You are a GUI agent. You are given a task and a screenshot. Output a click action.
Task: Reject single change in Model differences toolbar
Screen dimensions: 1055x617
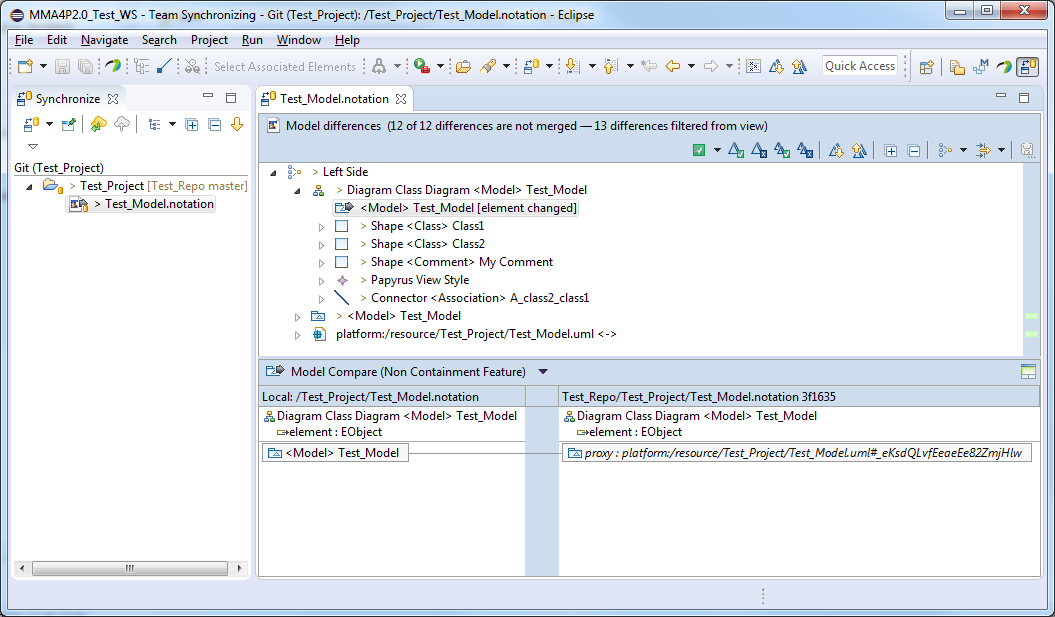point(759,150)
